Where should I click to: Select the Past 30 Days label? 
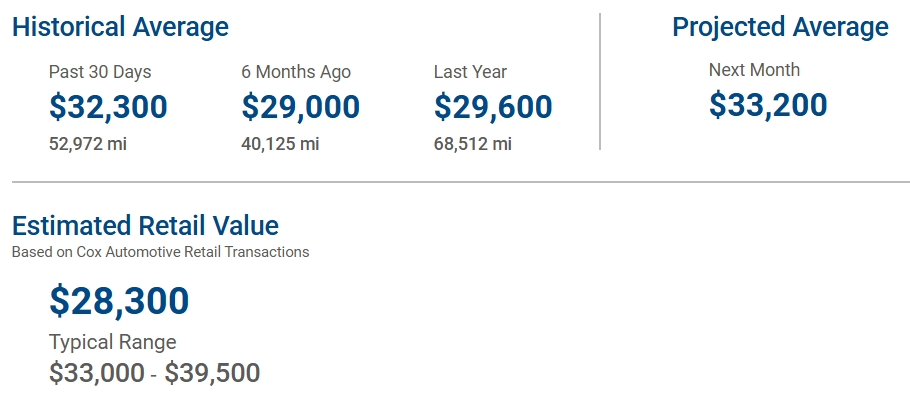100,72
